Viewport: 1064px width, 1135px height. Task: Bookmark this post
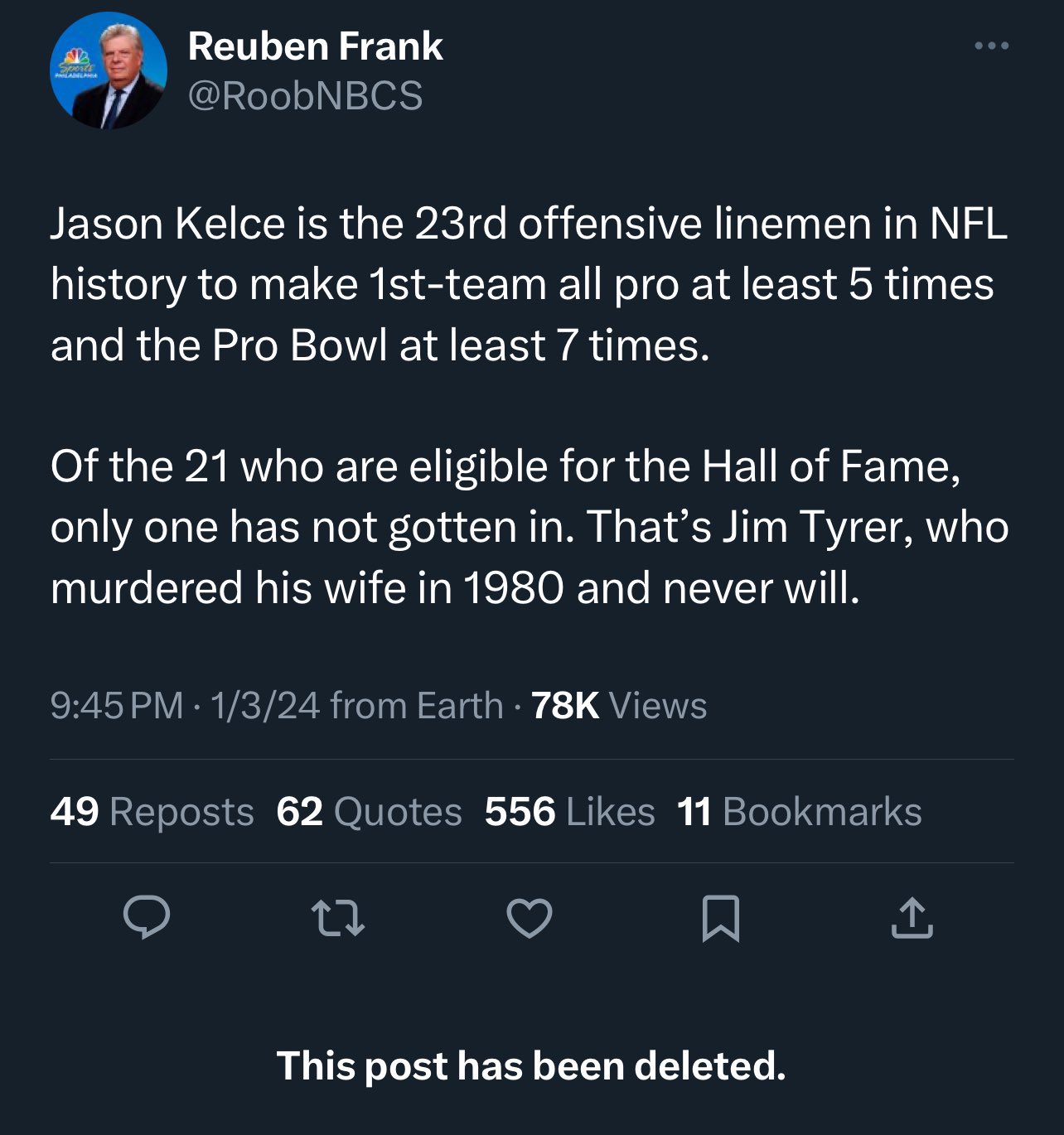pyautogui.click(x=720, y=918)
